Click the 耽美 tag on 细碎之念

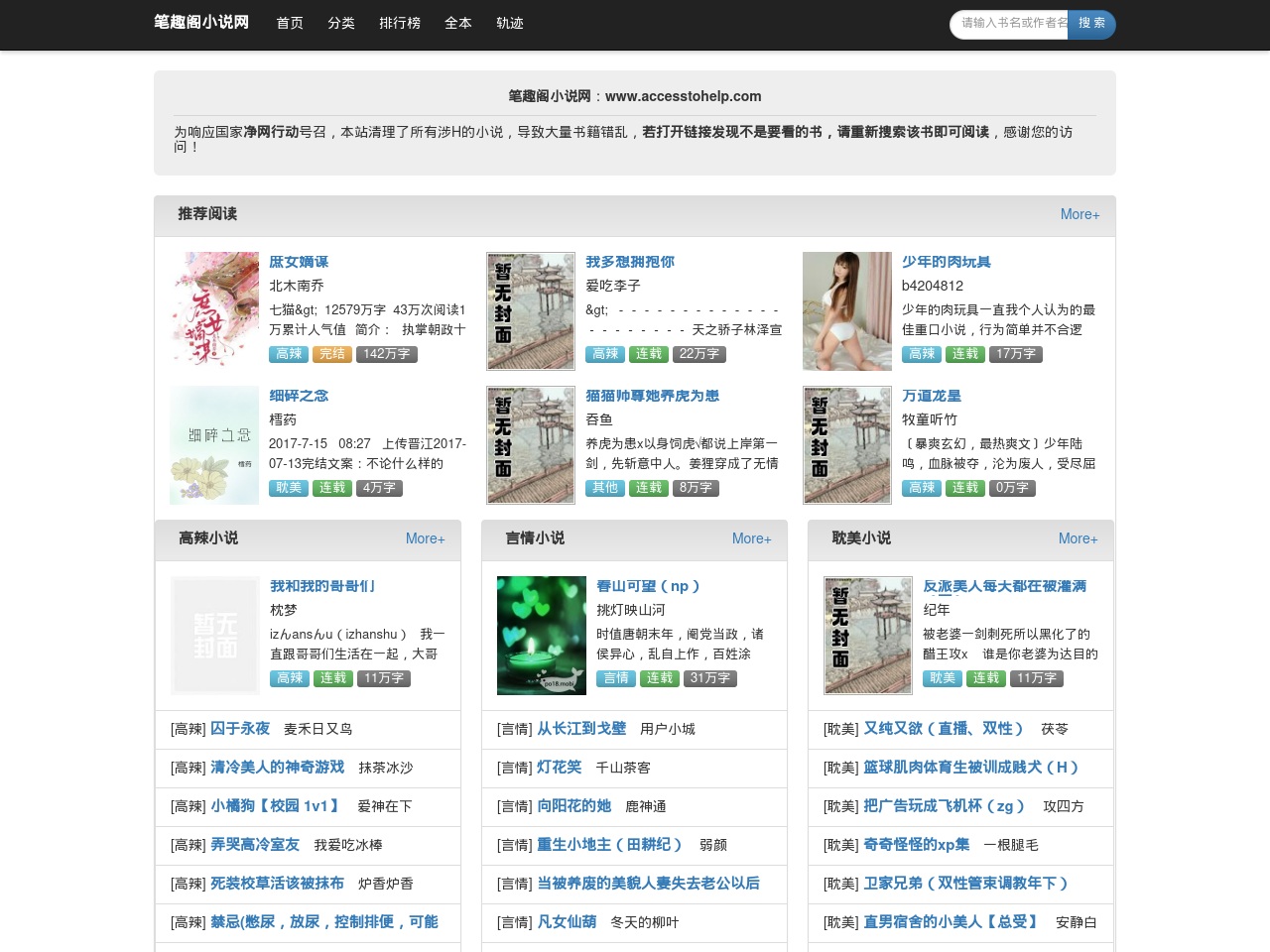point(289,488)
